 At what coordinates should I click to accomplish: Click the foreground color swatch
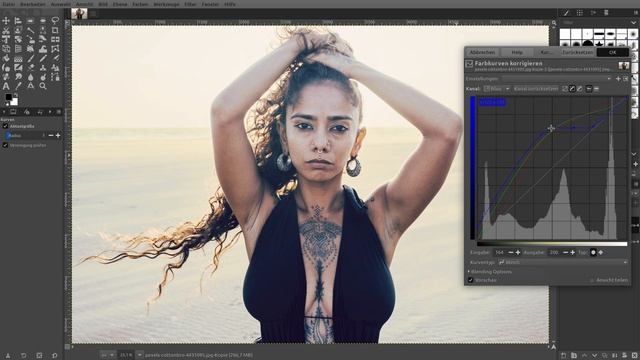(8, 97)
